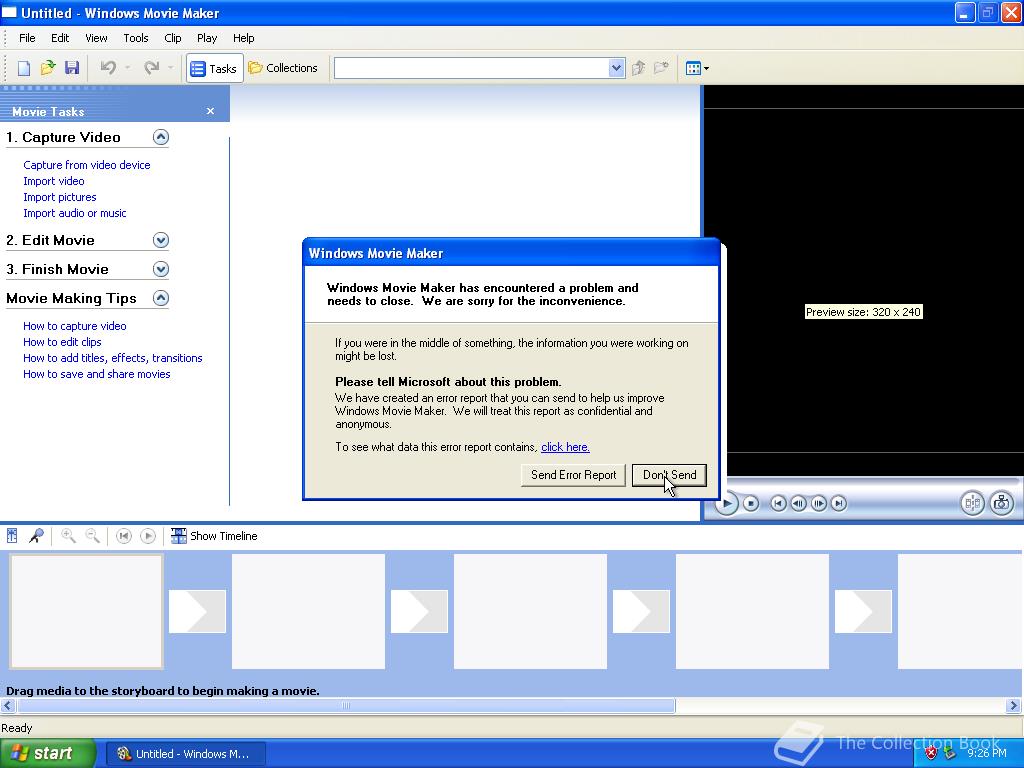Click the Stop button in the monitor

751,504
